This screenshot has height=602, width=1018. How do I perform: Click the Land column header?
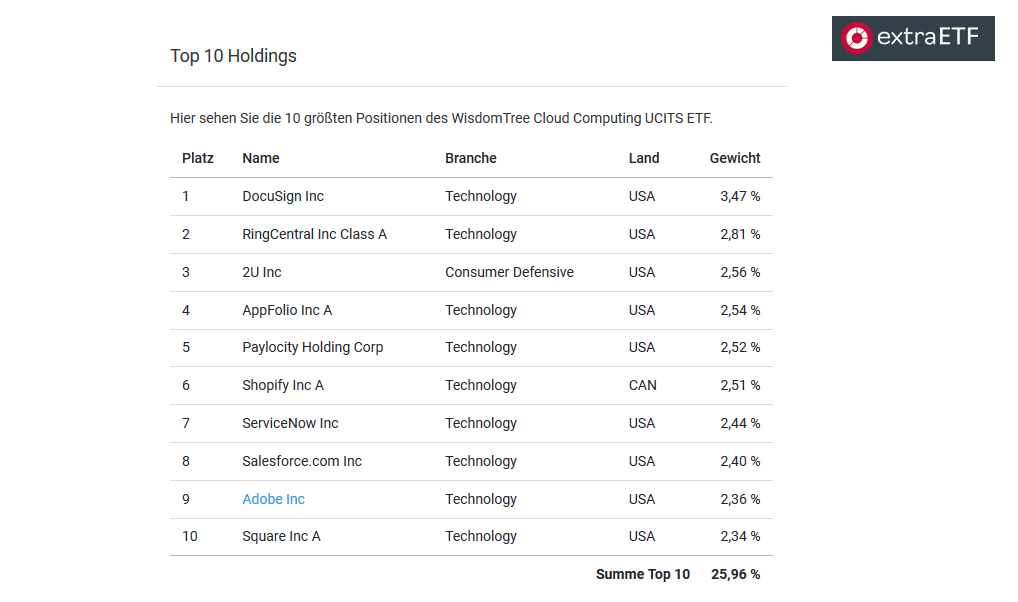(x=643, y=158)
